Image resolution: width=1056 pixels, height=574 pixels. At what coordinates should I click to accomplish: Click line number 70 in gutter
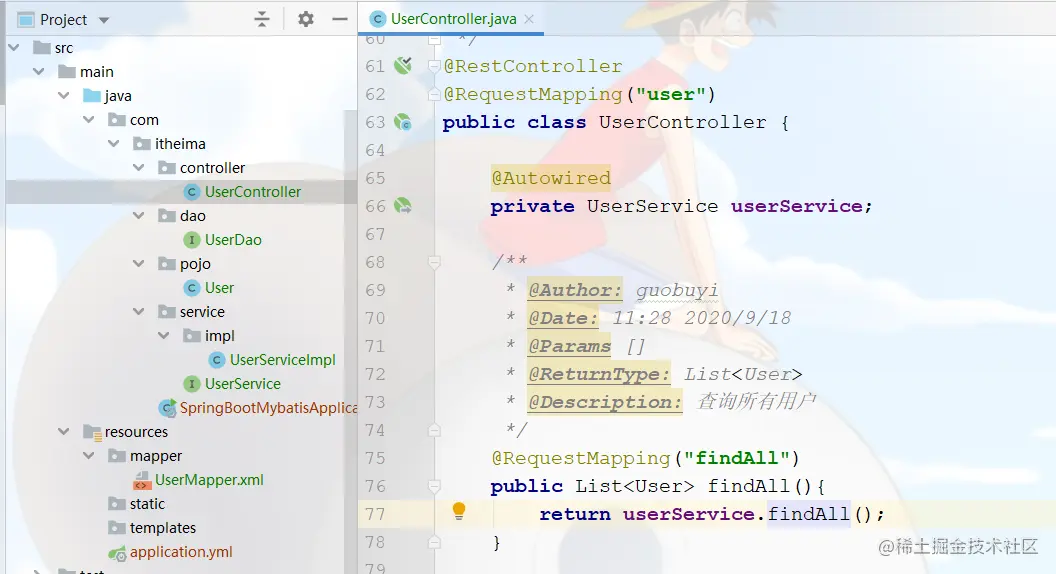pyautogui.click(x=375, y=318)
